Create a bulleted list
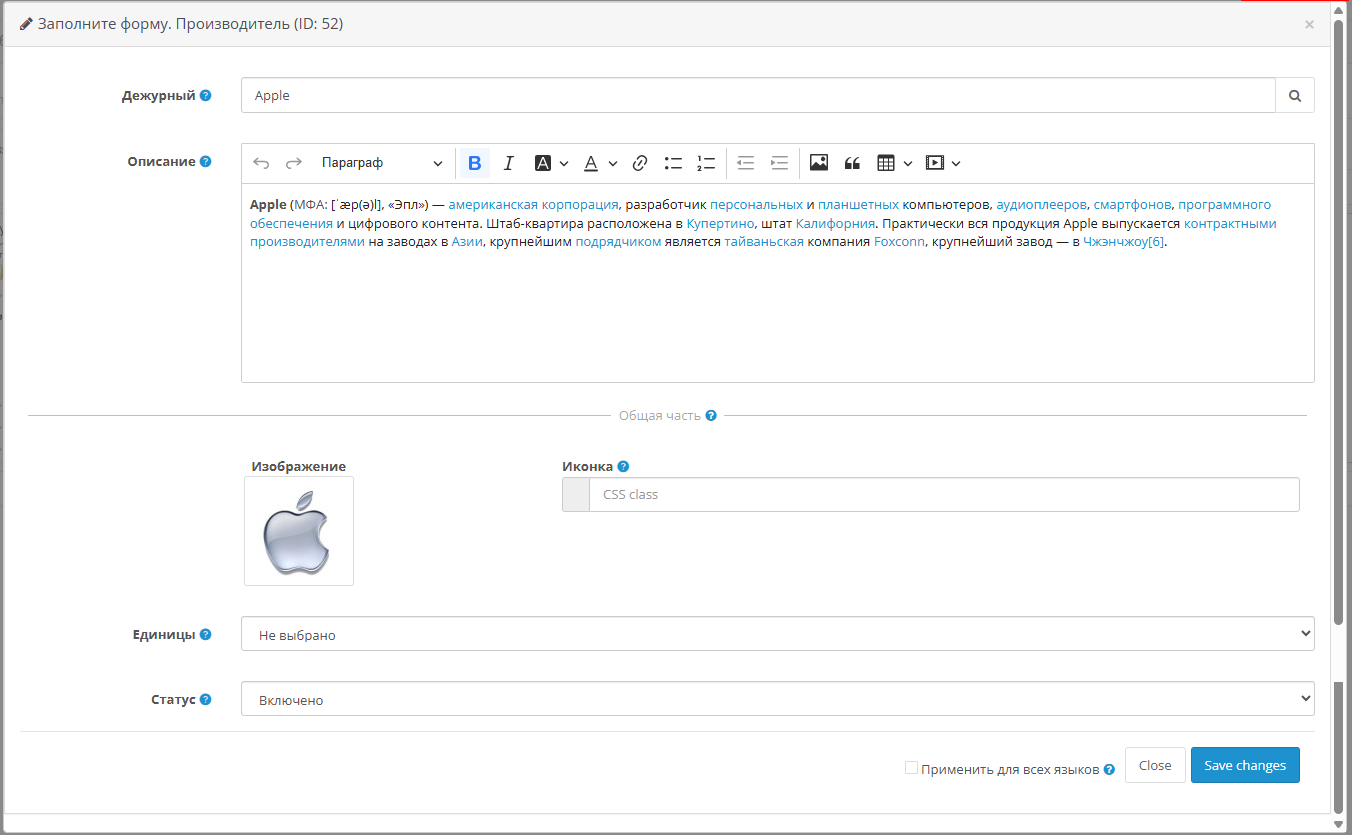 (x=673, y=163)
